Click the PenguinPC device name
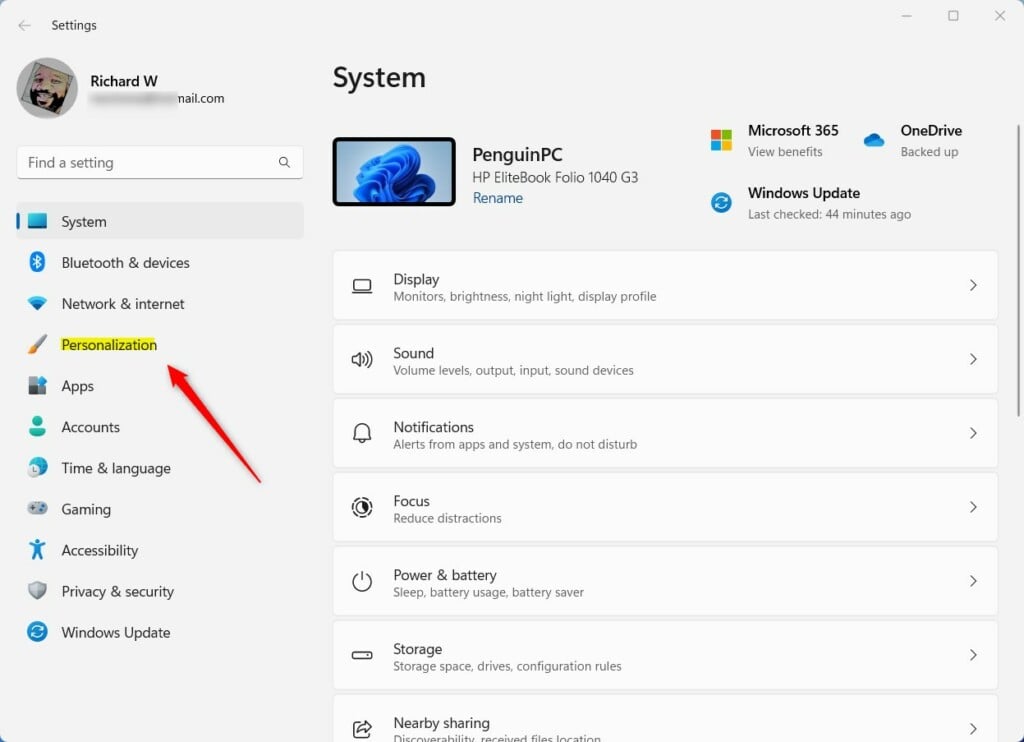The height and width of the screenshot is (742, 1024). tap(517, 154)
